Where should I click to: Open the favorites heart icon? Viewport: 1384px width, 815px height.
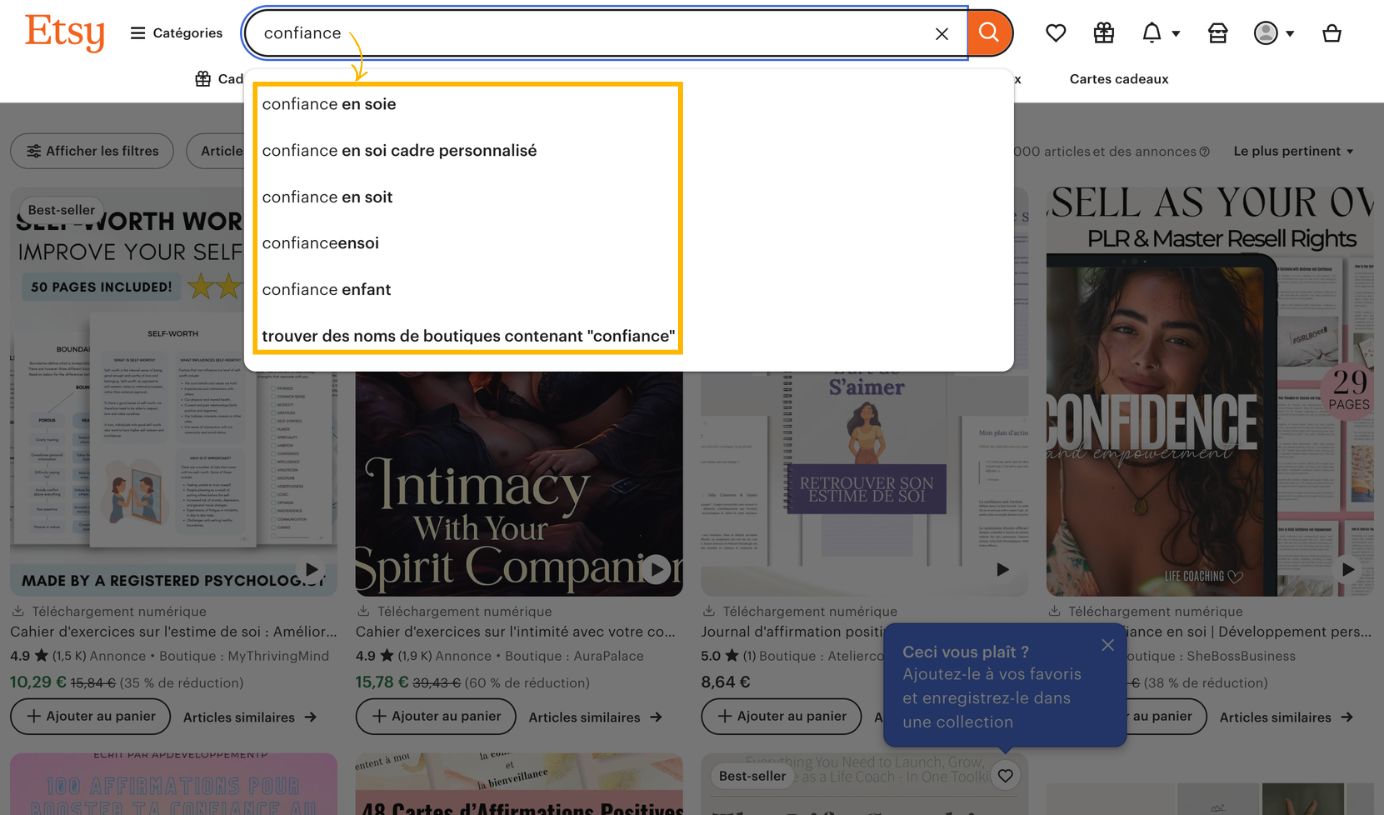tap(1055, 32)
